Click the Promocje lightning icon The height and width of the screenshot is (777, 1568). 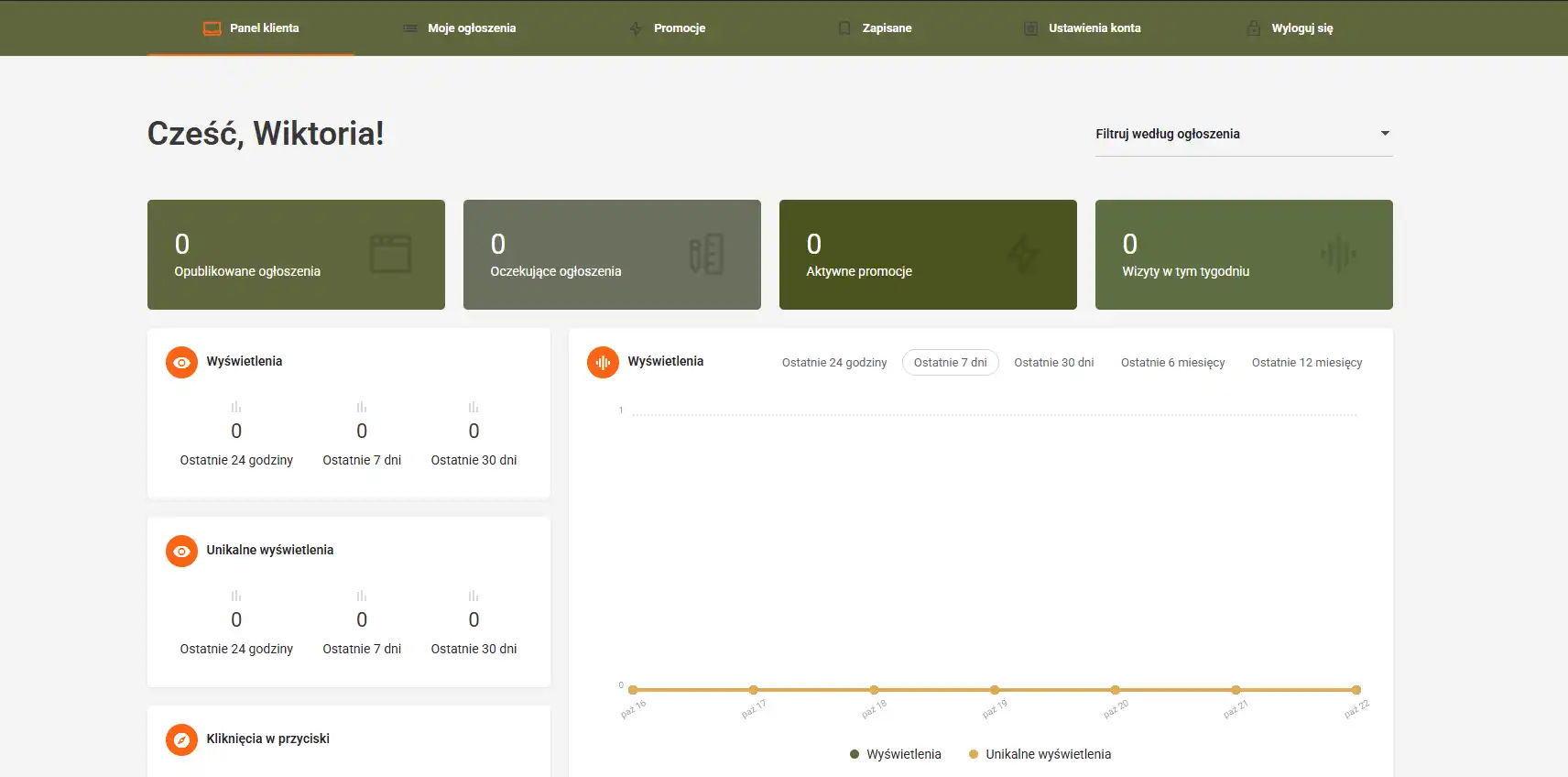(636, 28)
